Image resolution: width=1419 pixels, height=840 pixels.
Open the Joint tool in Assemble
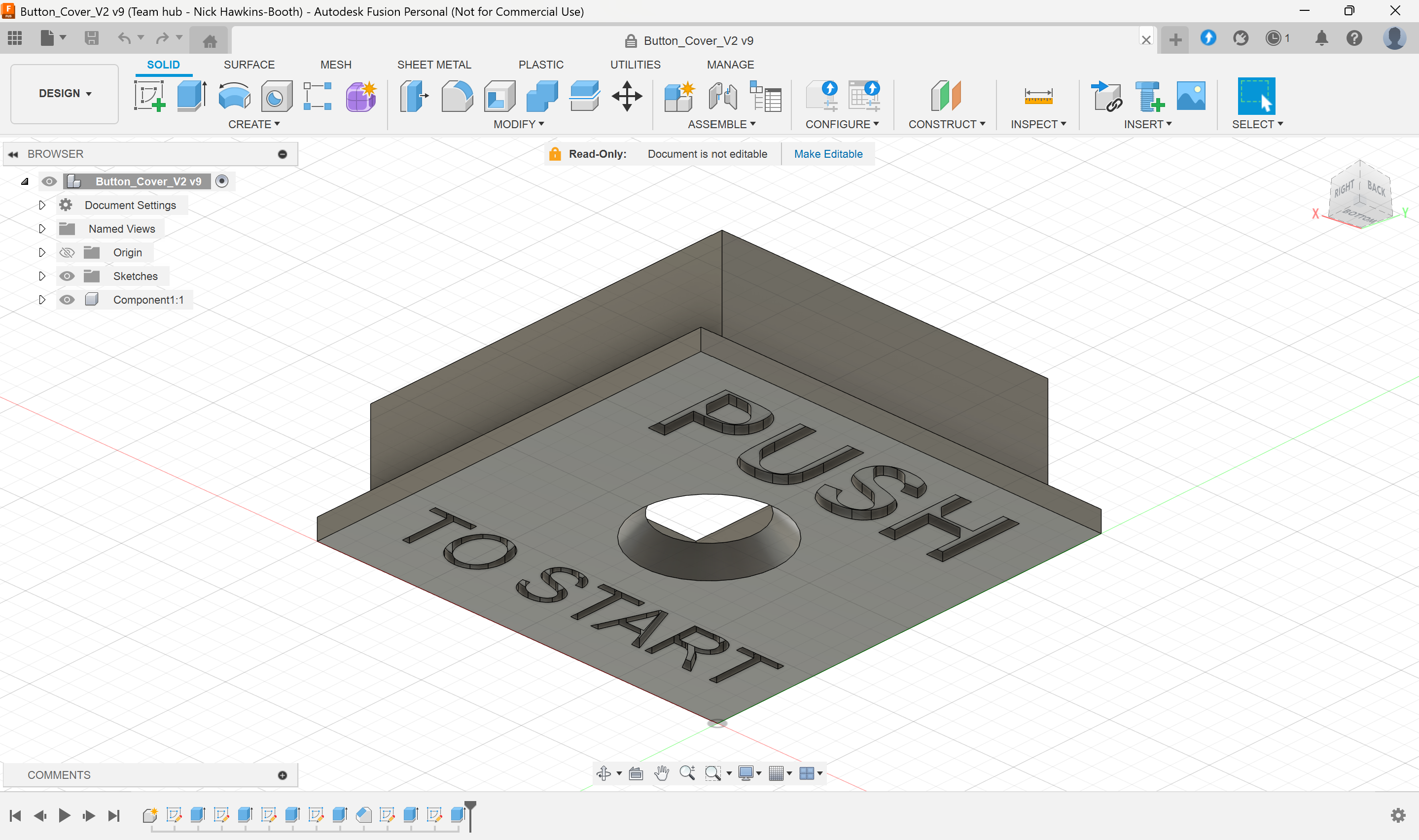[722, 96]
